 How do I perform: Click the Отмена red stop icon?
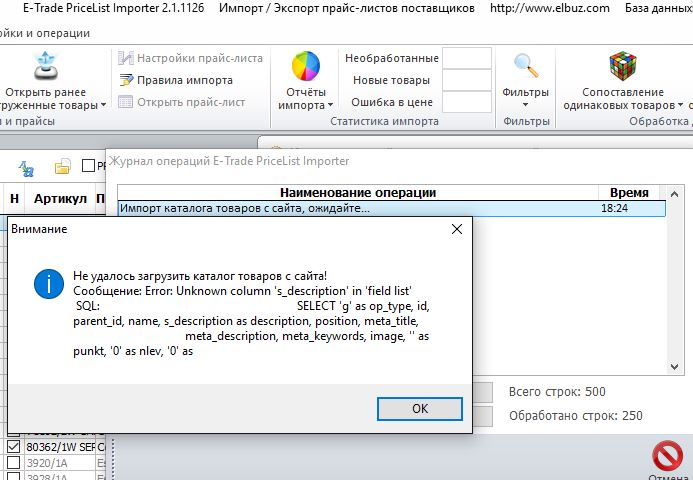click(667, 456)
